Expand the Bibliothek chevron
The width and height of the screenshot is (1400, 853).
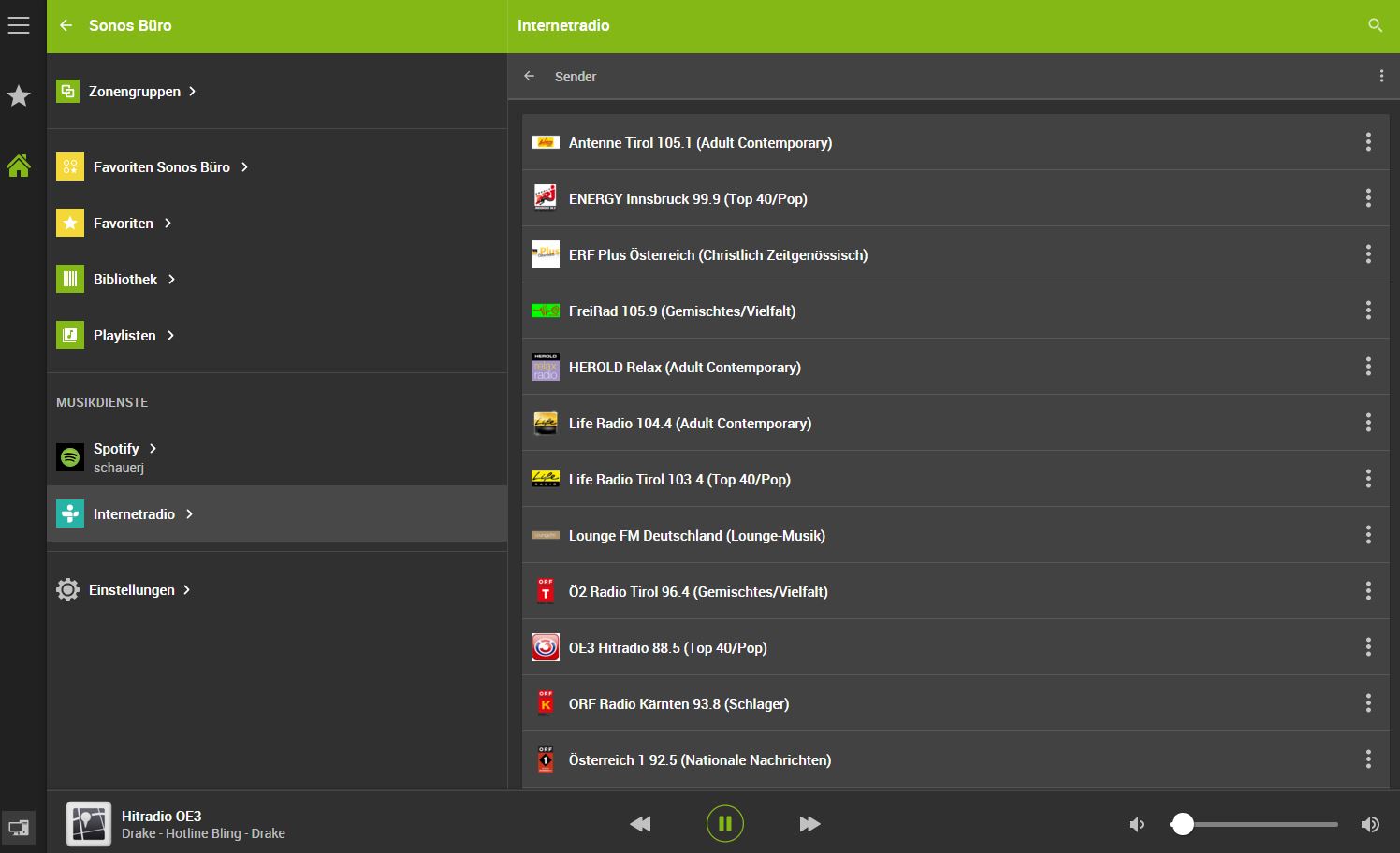click(171, 279)
